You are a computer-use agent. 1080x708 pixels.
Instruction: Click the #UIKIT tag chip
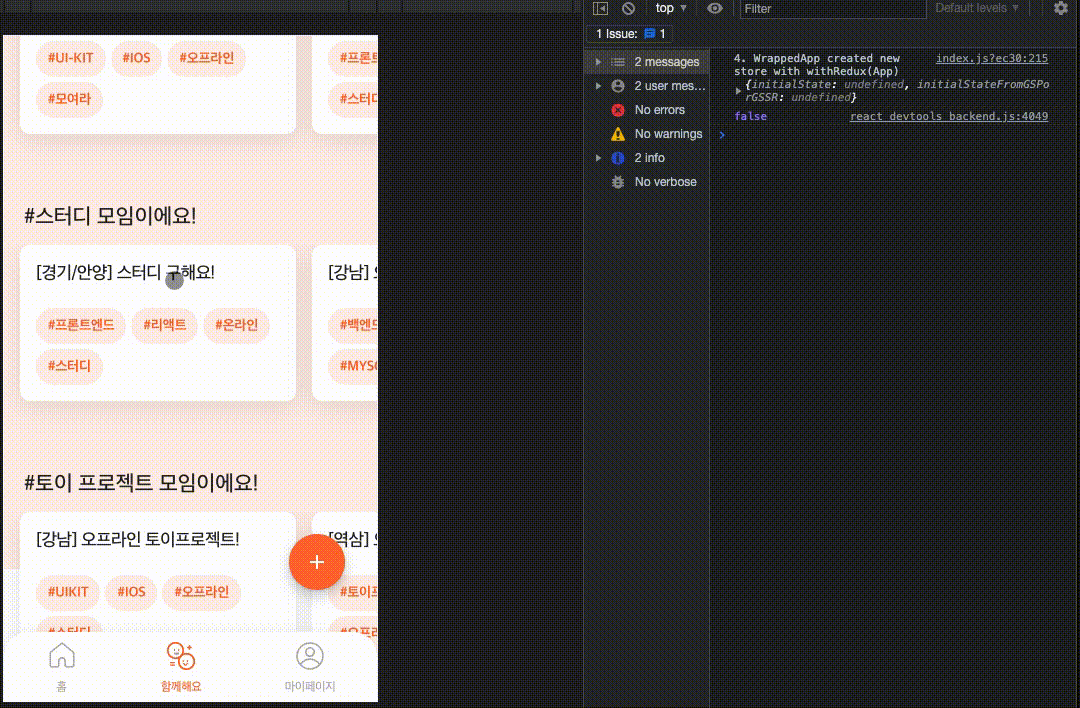68,592
